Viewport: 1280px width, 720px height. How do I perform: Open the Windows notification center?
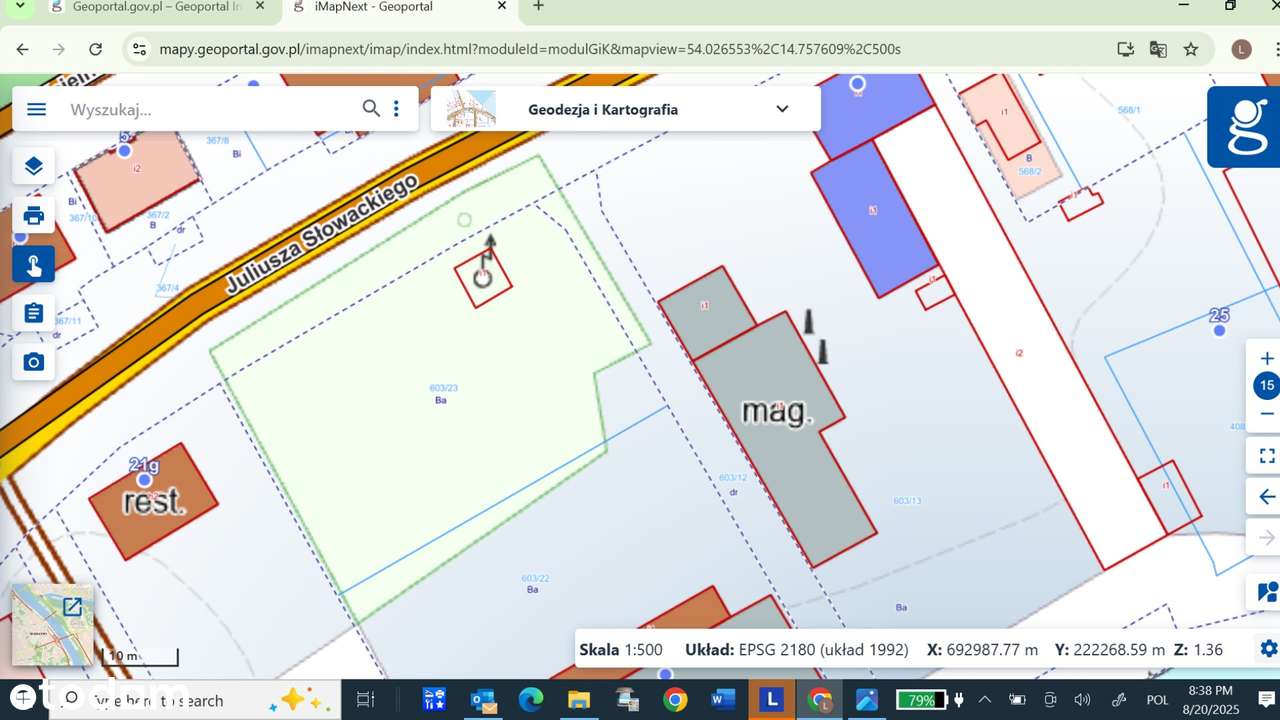tap(1266, 699)
